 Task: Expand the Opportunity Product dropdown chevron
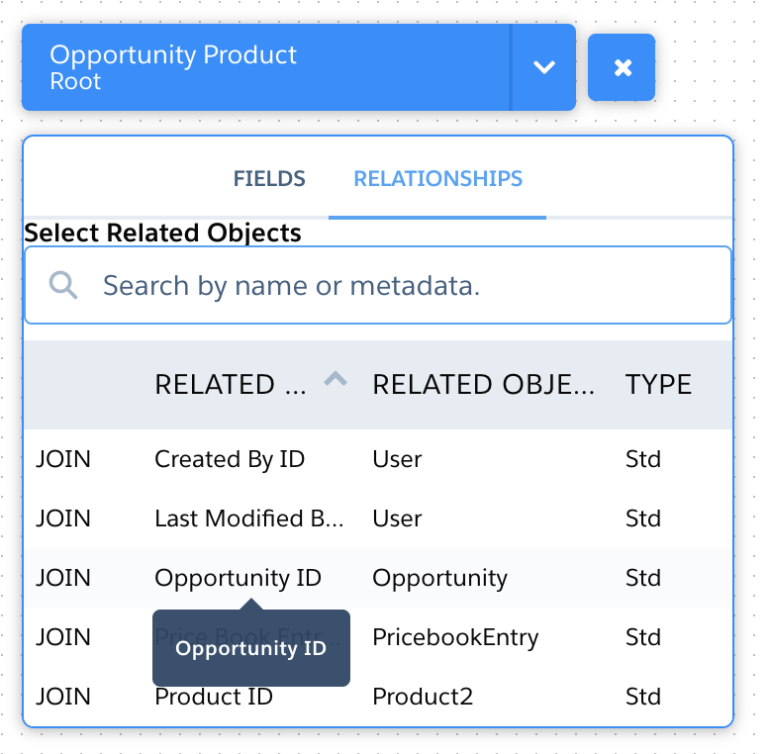(x=543, y=68)
